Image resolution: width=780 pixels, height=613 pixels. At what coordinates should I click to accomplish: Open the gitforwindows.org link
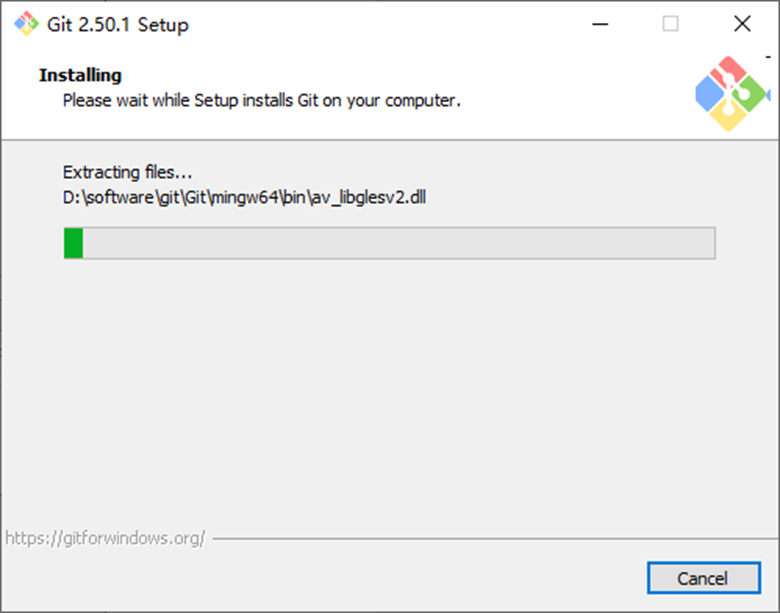tap(105, 538)
